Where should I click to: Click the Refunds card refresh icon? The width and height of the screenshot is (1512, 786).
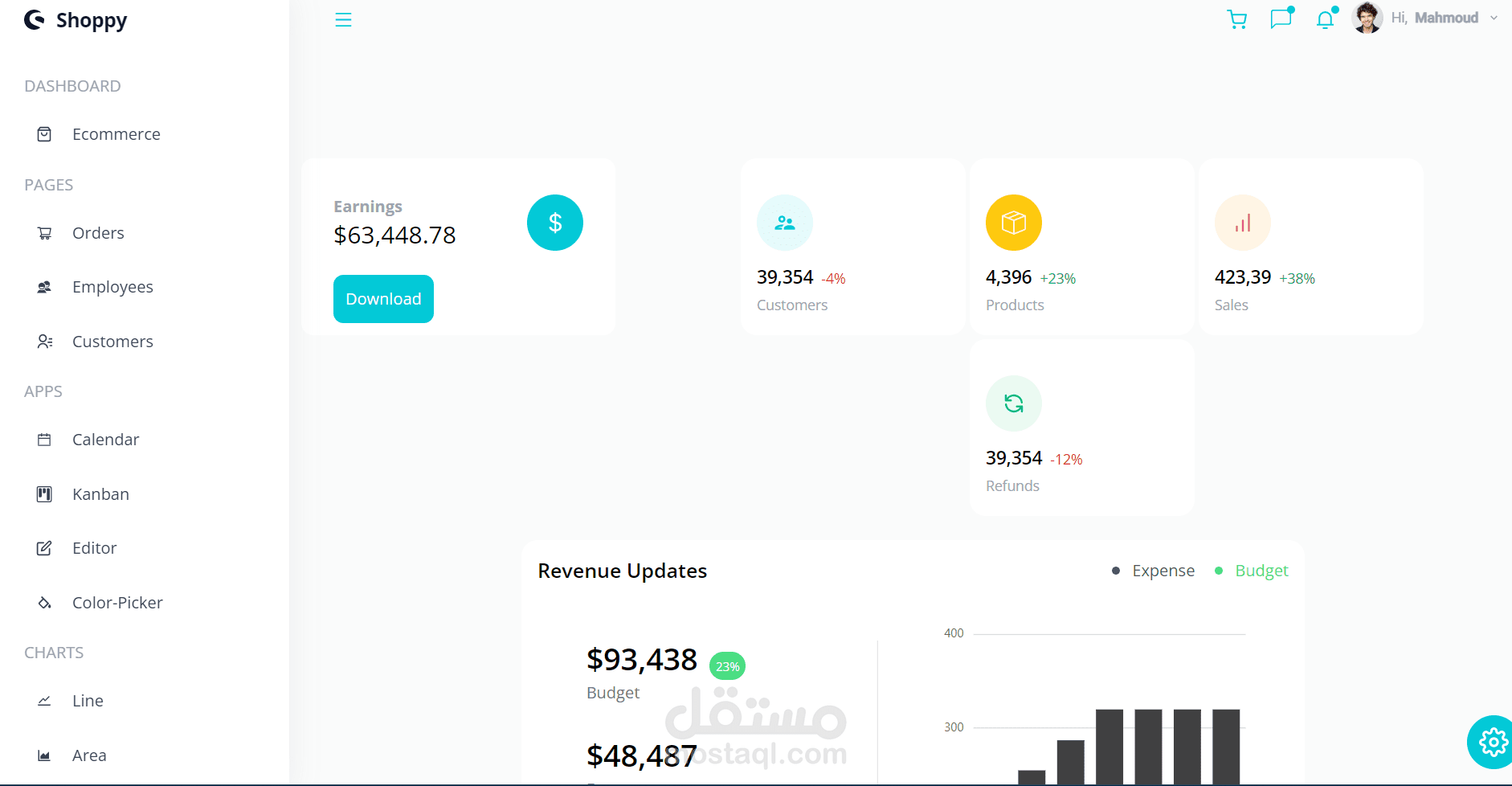coord(1014,403)
